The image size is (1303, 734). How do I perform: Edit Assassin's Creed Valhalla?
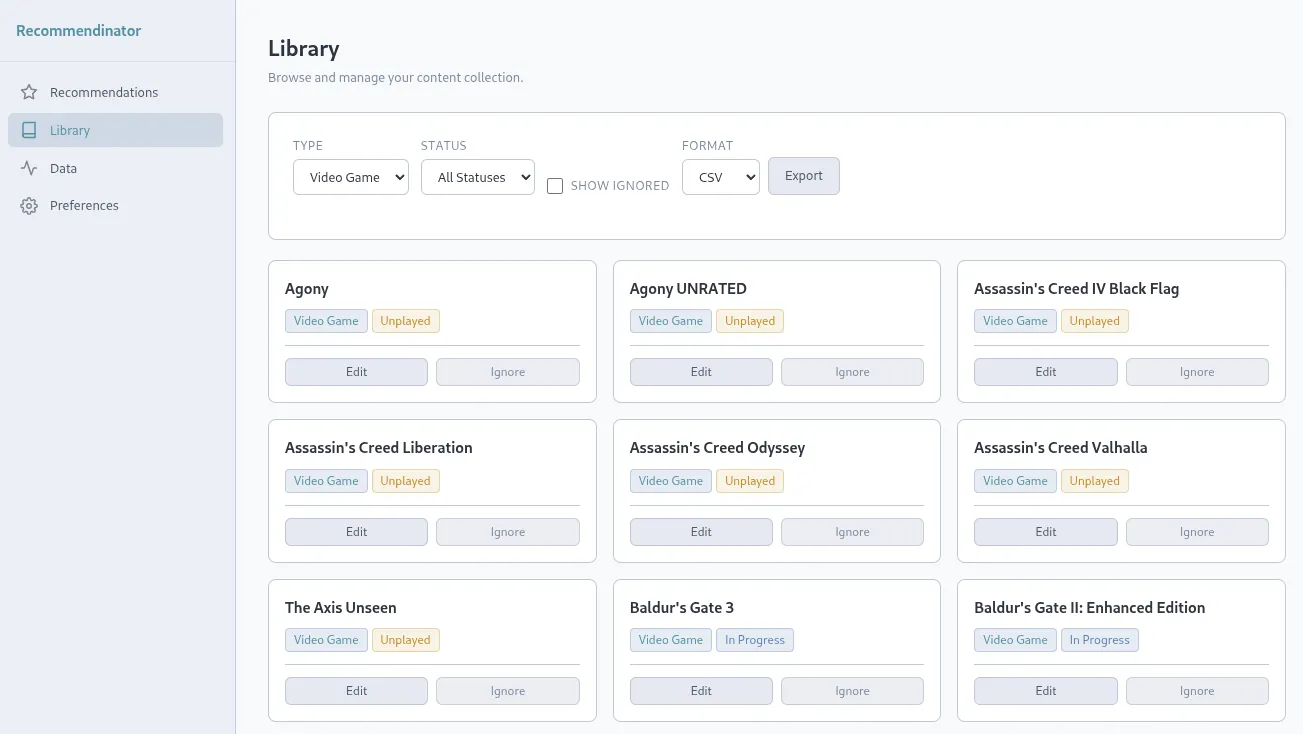1046,532
